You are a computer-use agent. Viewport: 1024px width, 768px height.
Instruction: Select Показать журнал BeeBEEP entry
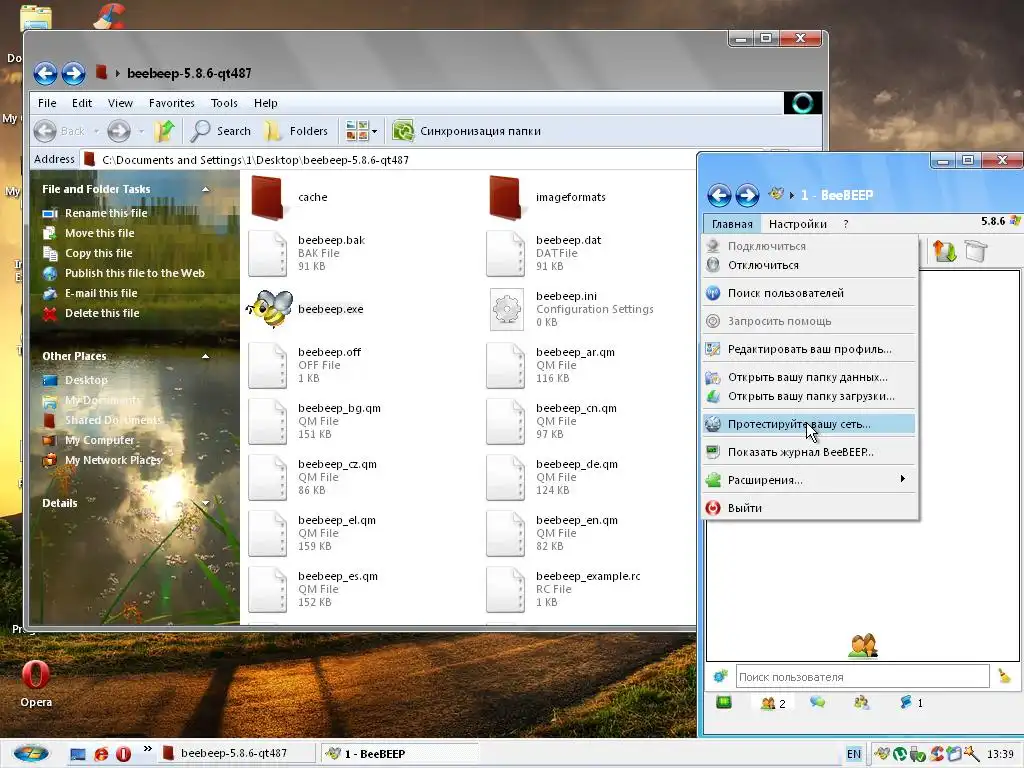click(x=809, y=452)
